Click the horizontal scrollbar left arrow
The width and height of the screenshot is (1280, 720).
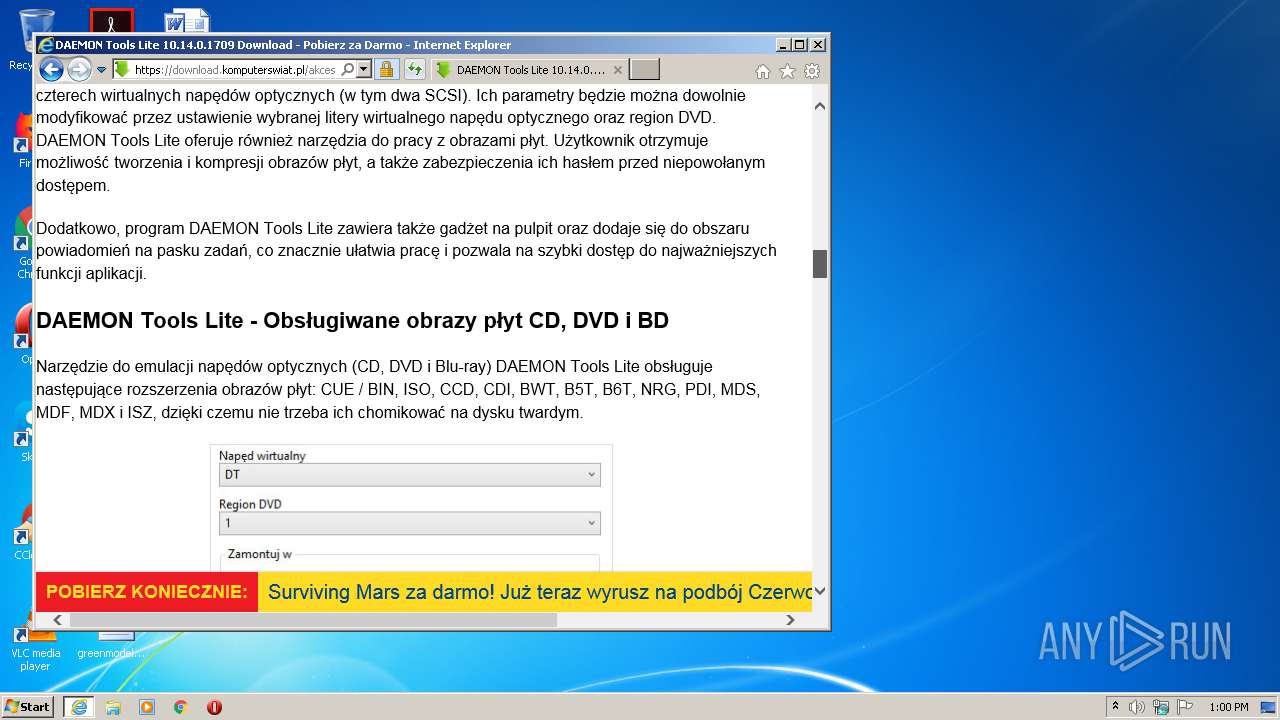point(57,620)
